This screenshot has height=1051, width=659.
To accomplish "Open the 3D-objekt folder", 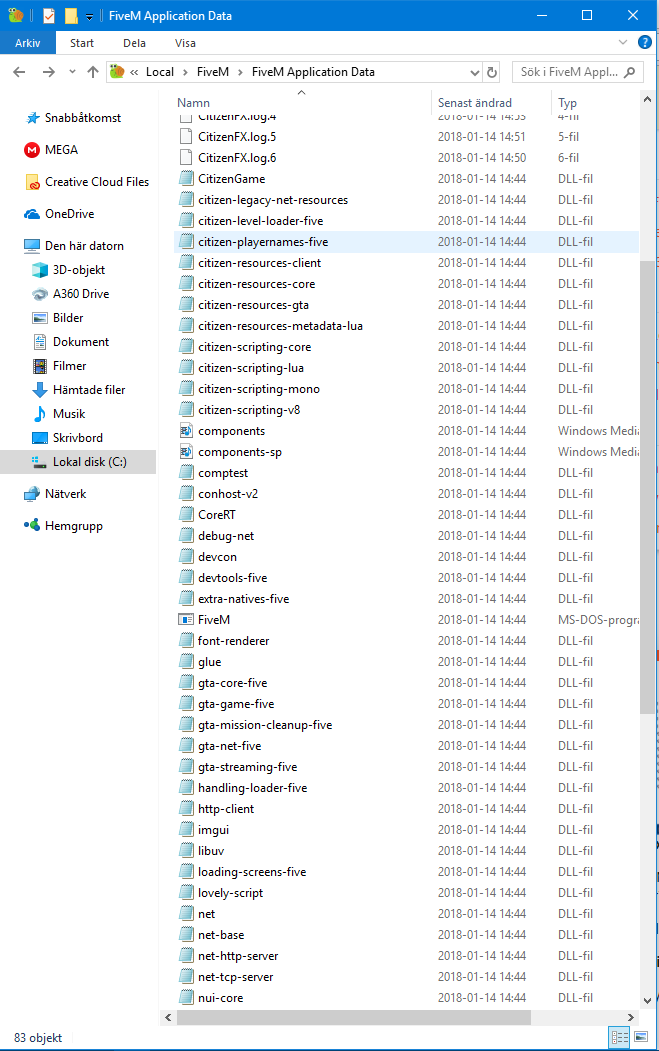I will [x=68, y=269].
